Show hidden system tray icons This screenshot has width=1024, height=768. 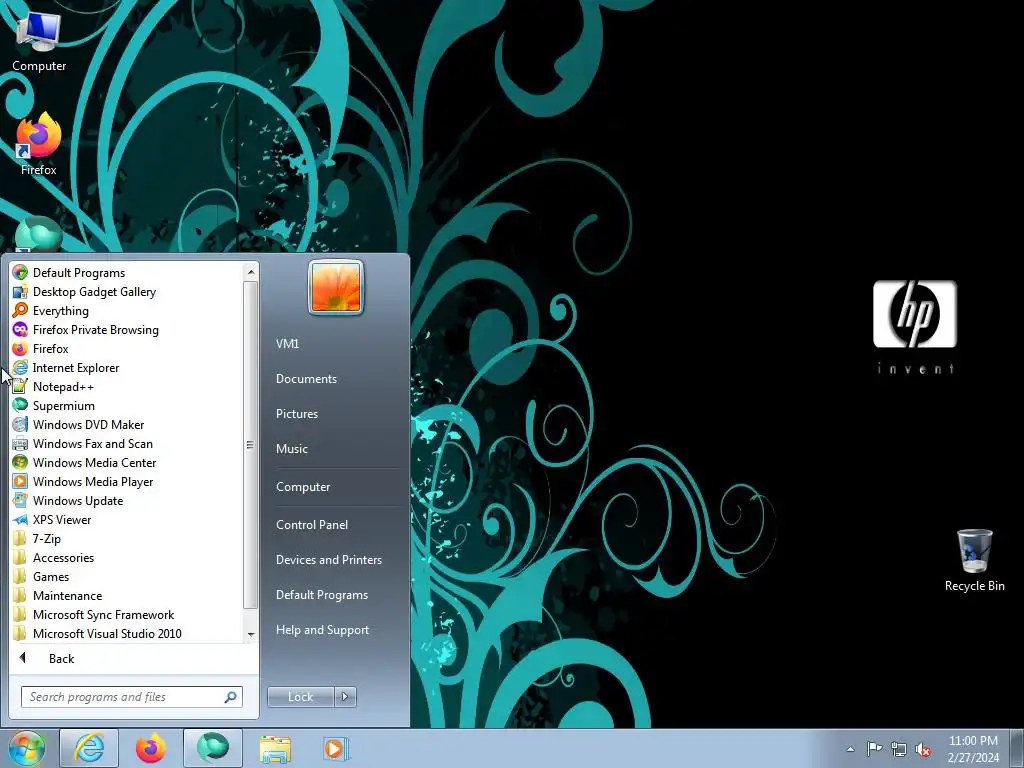[x=850, y=749]
